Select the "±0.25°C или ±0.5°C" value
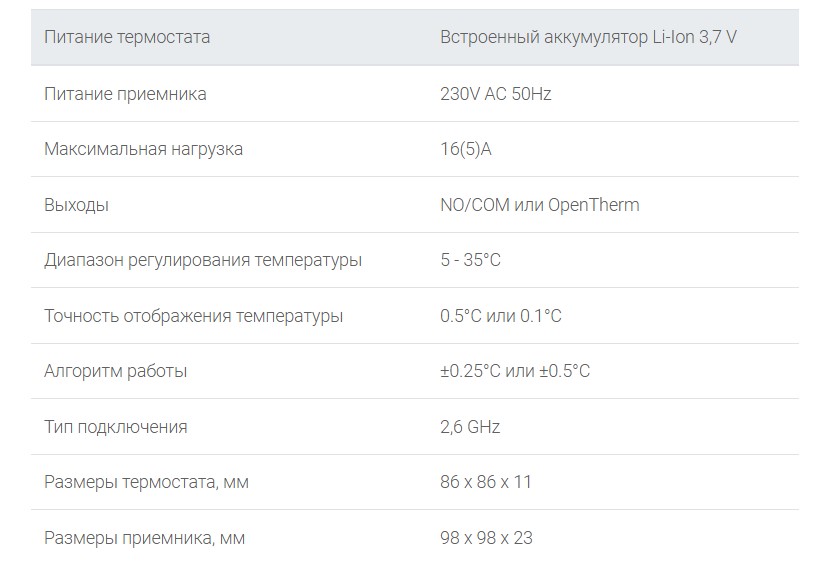This screenshot has width=823, height=573. pos(514,371)
